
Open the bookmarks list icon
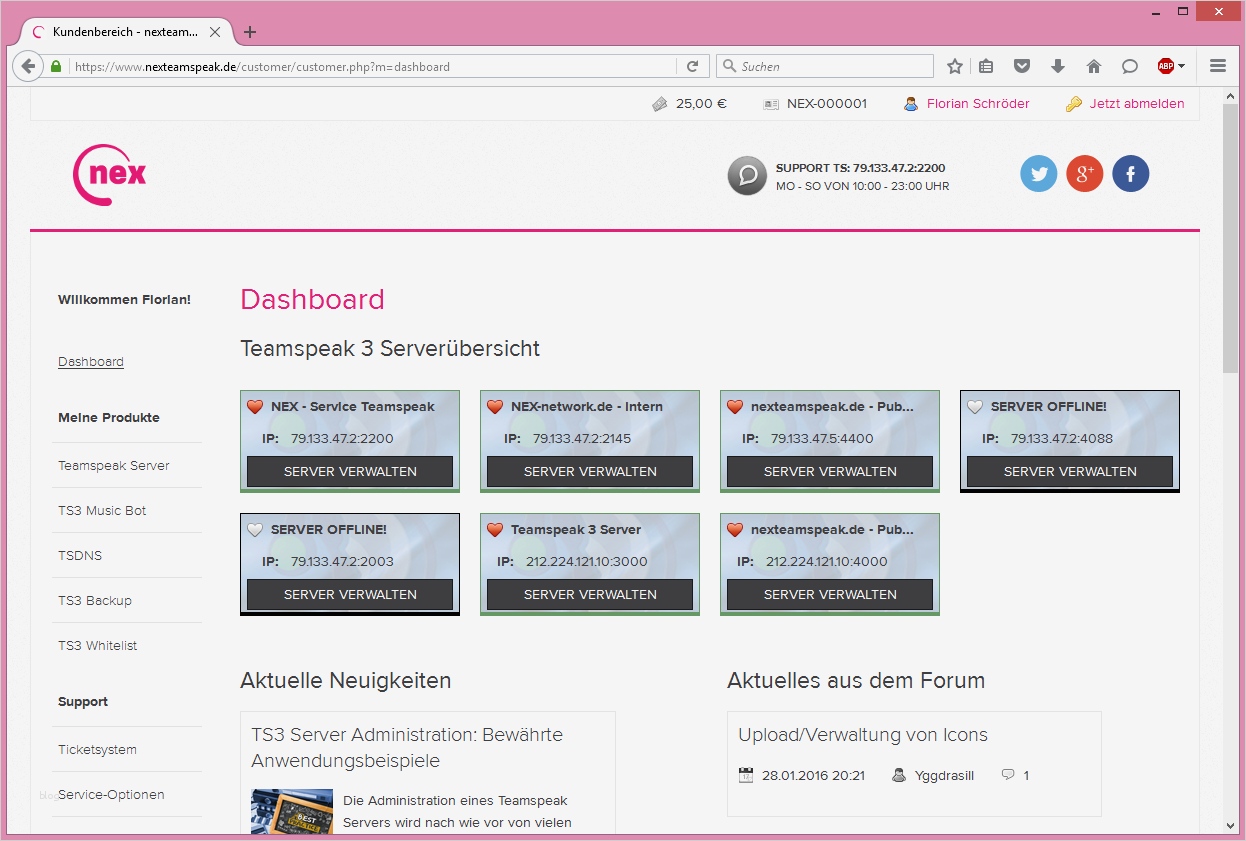click(987, 67)
